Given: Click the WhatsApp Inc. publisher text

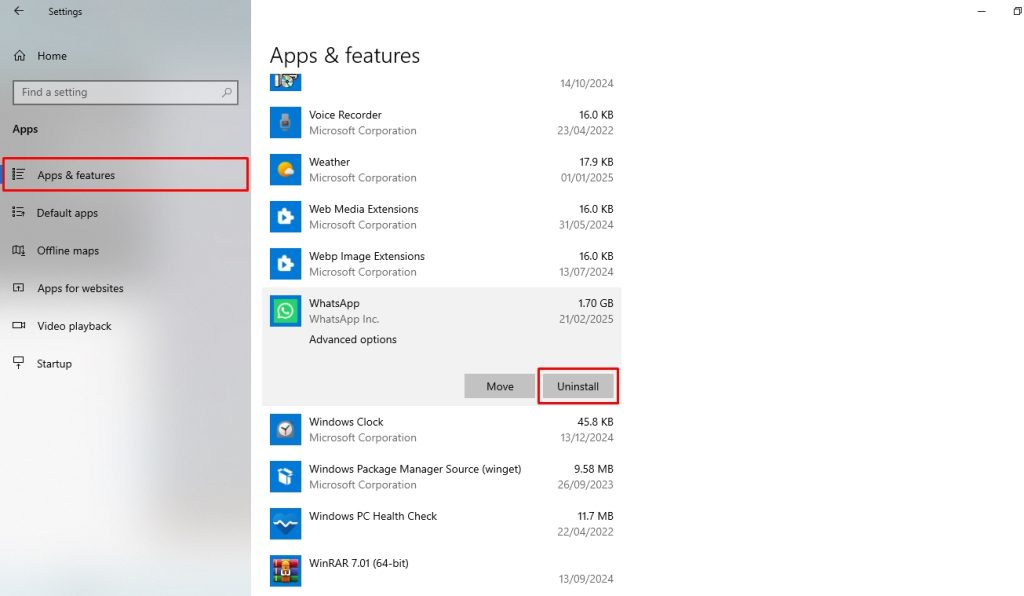Looking at the screenshot, I should 344,319.
